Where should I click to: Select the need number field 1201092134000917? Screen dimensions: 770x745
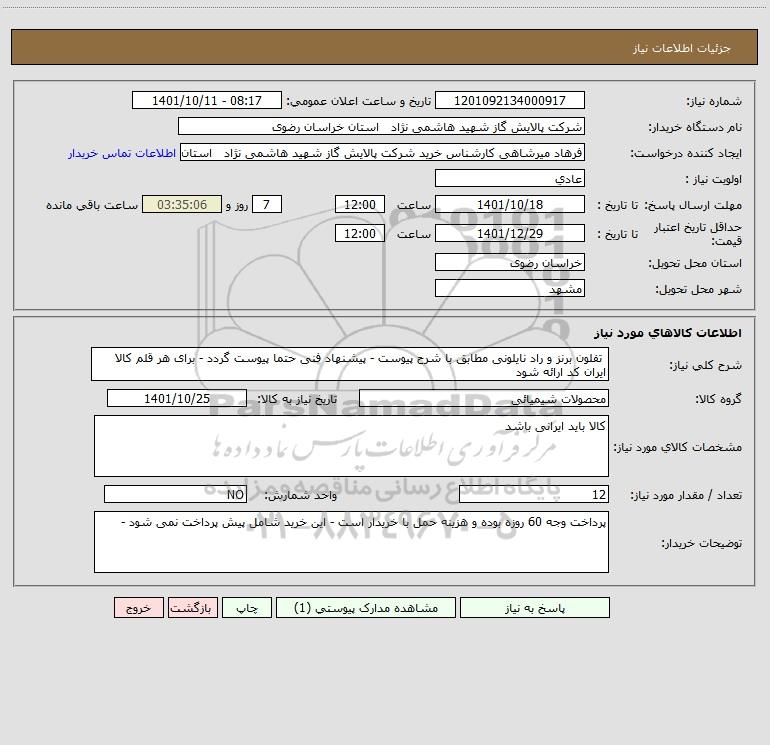510,100
